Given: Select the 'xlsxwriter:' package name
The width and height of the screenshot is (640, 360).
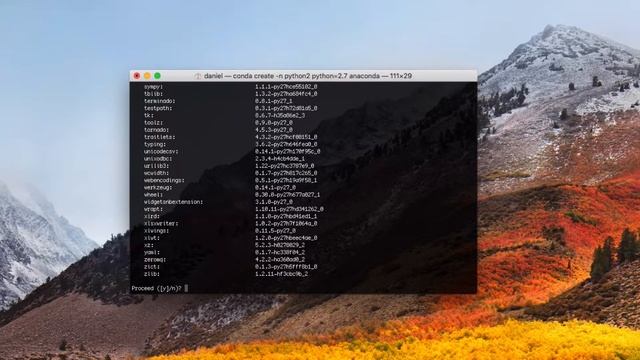Looking at the screenshot, I should (x=161, y=224).
